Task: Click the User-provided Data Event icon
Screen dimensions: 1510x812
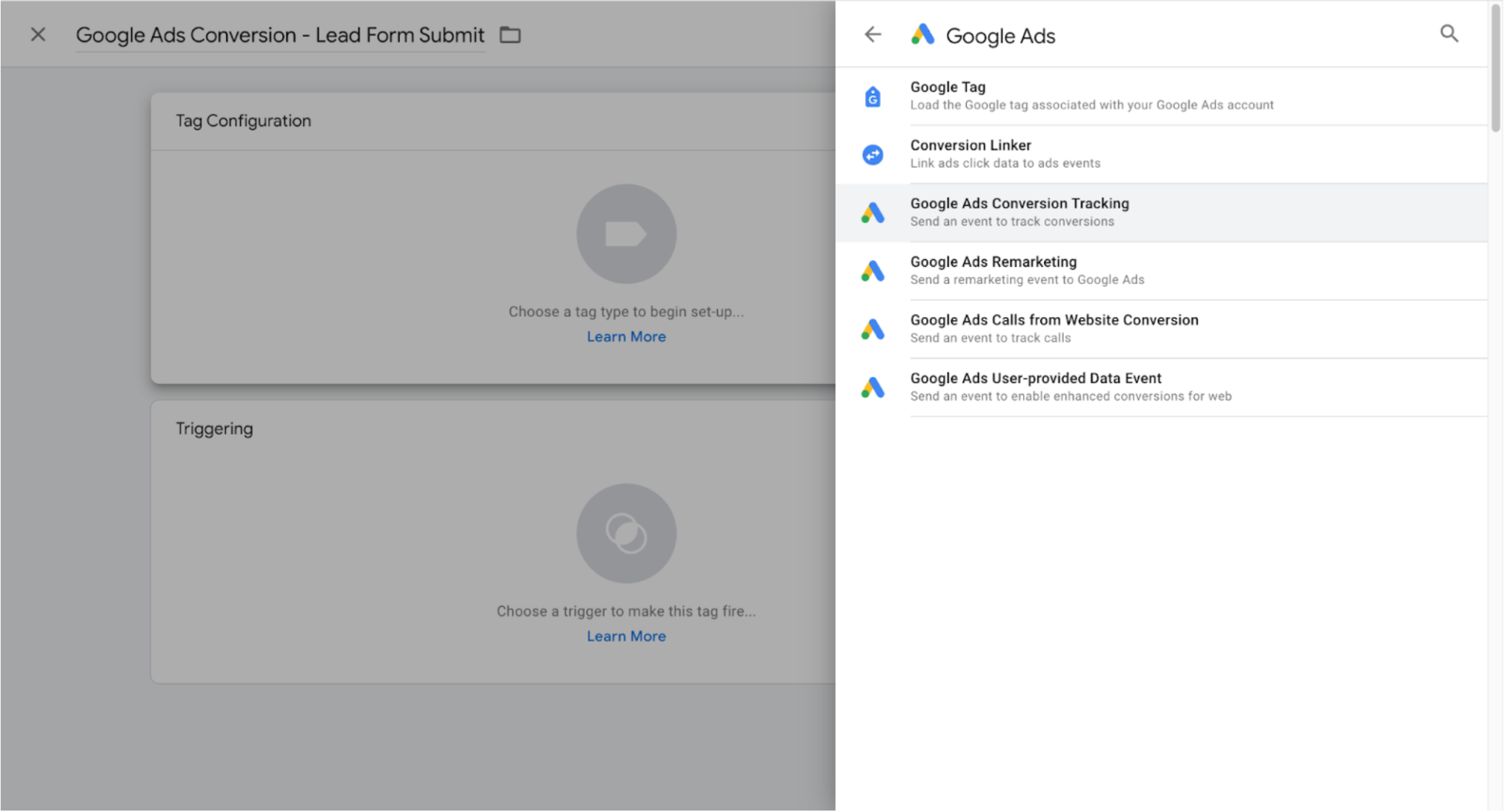Action: click(873, 387)
